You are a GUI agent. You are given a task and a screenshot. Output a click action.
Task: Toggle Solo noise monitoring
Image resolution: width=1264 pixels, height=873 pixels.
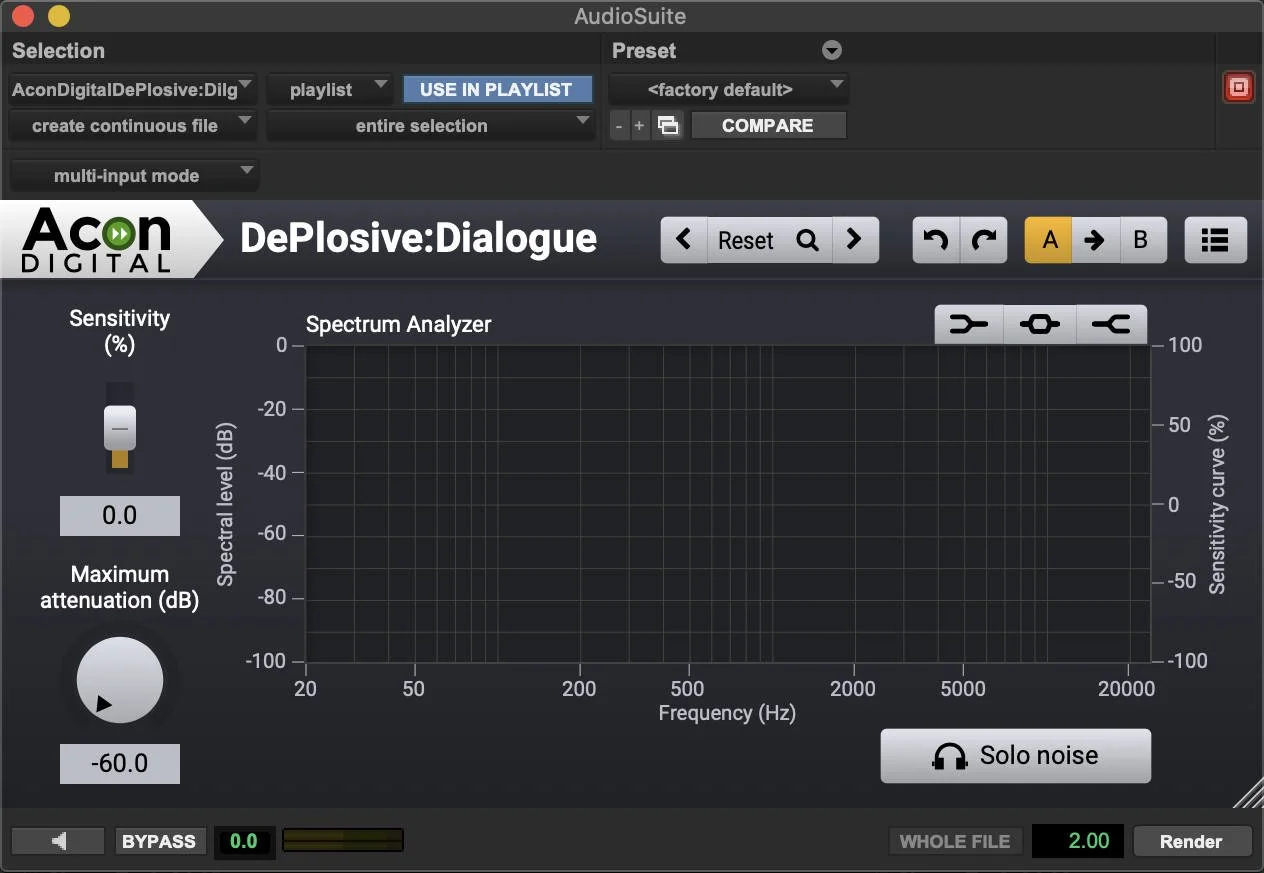click(x=1015, y=755)
